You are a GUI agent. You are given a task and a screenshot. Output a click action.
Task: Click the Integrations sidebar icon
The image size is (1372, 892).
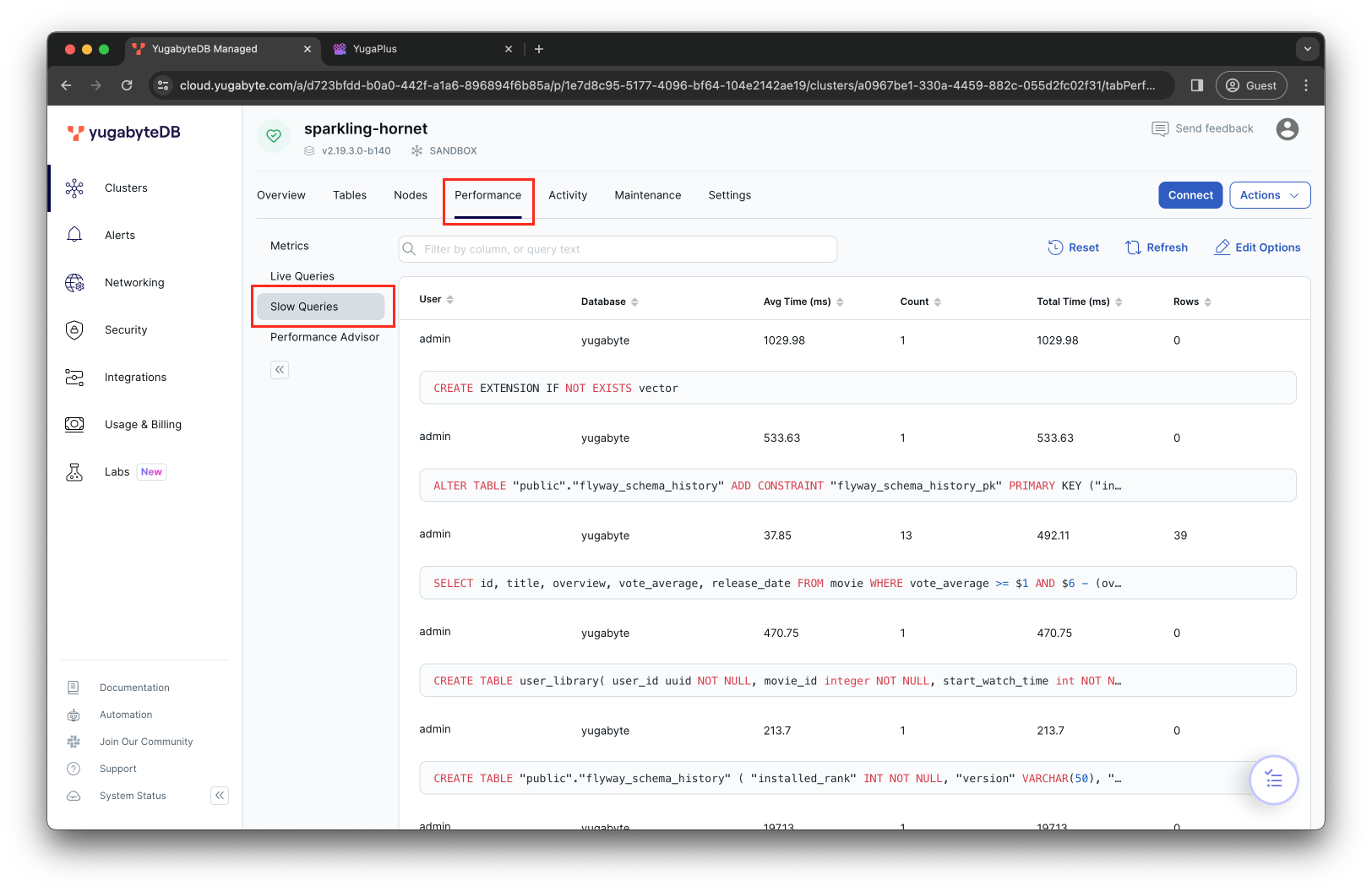[74, 377]
